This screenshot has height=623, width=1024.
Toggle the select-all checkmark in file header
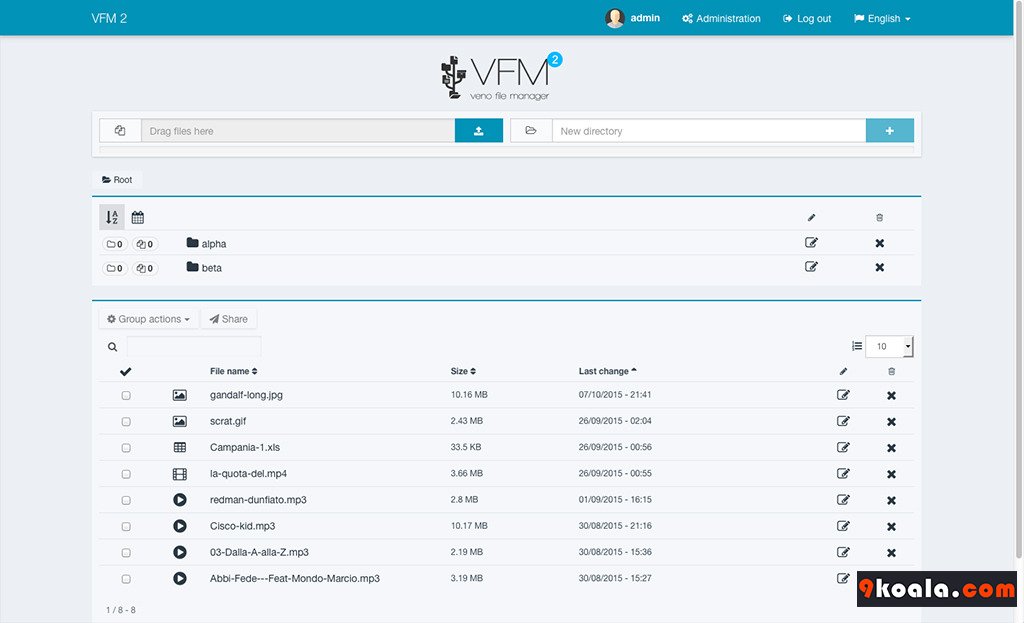point(125,372)
